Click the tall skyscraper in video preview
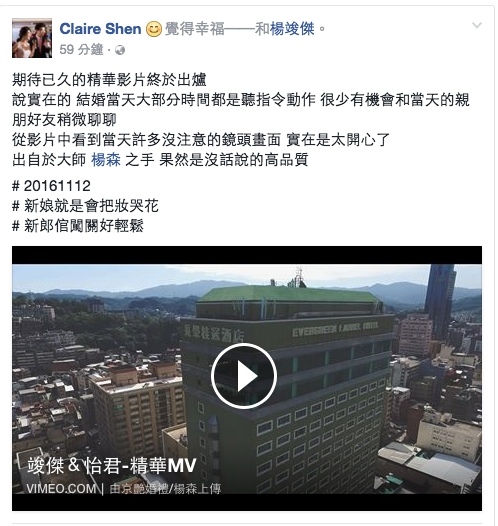 click(x=440, y=300)
